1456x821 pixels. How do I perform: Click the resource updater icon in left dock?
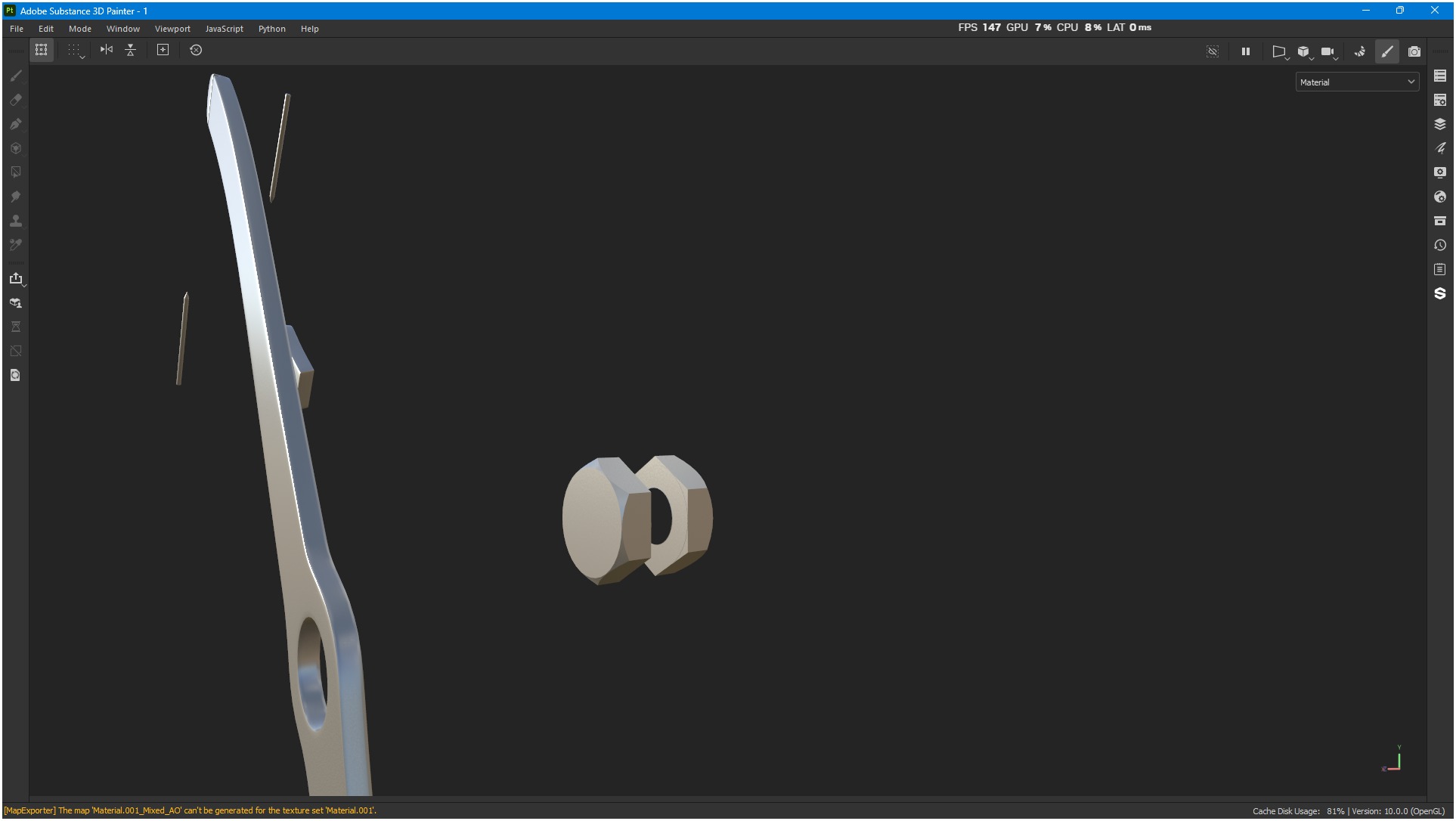pos(15,375)
